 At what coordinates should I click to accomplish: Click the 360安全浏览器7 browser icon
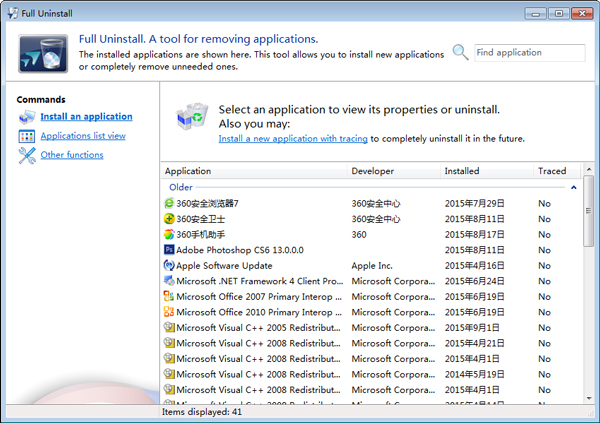[x=169, y=203]
